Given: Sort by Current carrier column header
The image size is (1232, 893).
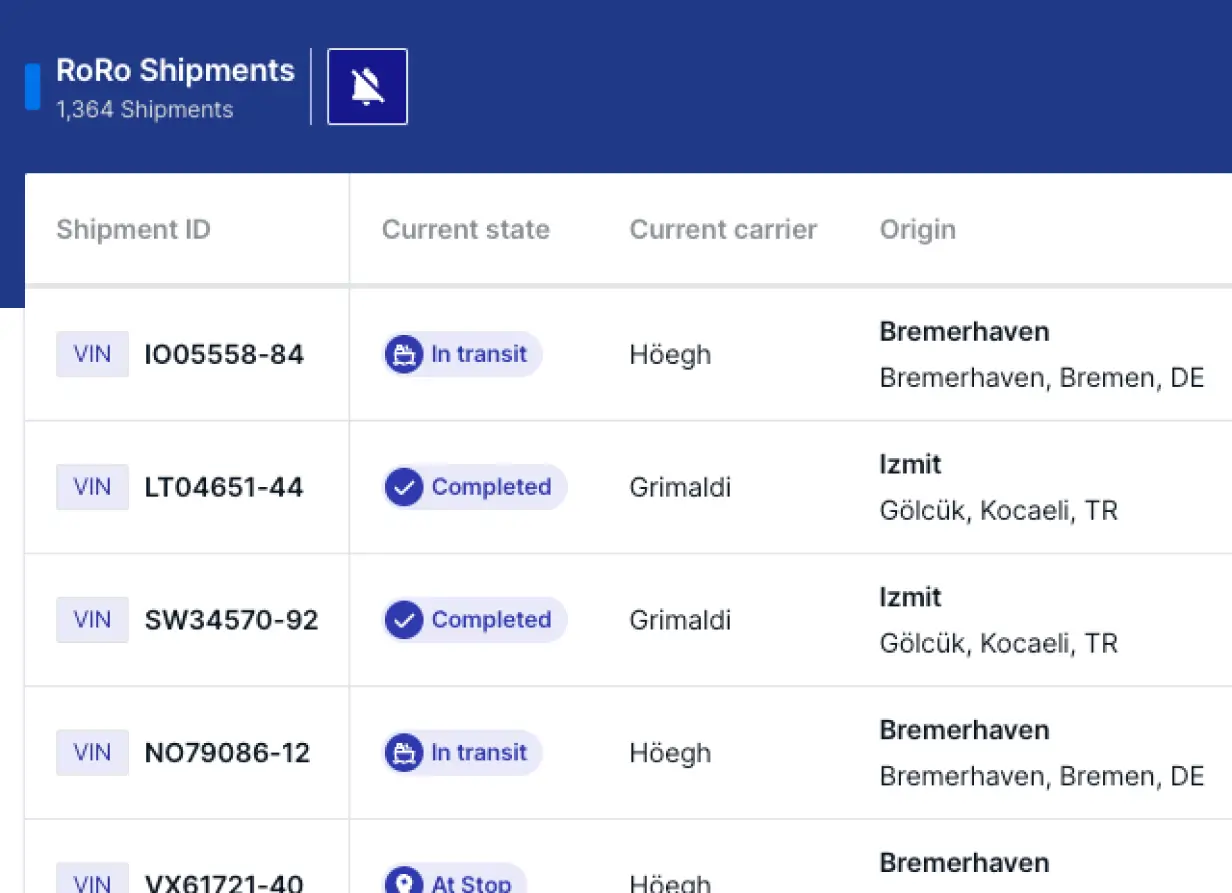Looking at the screenshot, I should [x=723, y=229].
